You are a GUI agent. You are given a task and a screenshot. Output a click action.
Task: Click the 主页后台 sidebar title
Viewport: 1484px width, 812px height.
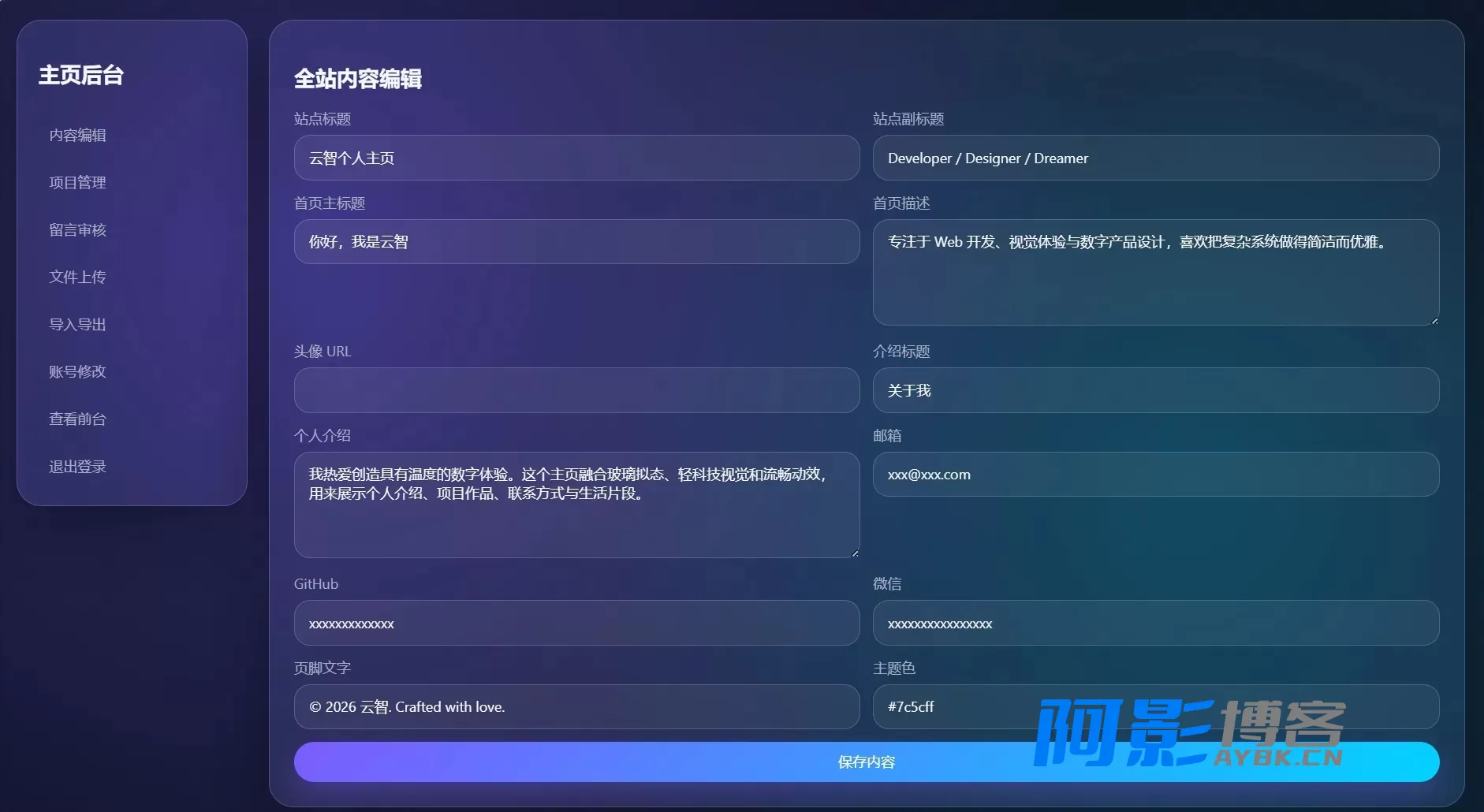coord(81,75)
